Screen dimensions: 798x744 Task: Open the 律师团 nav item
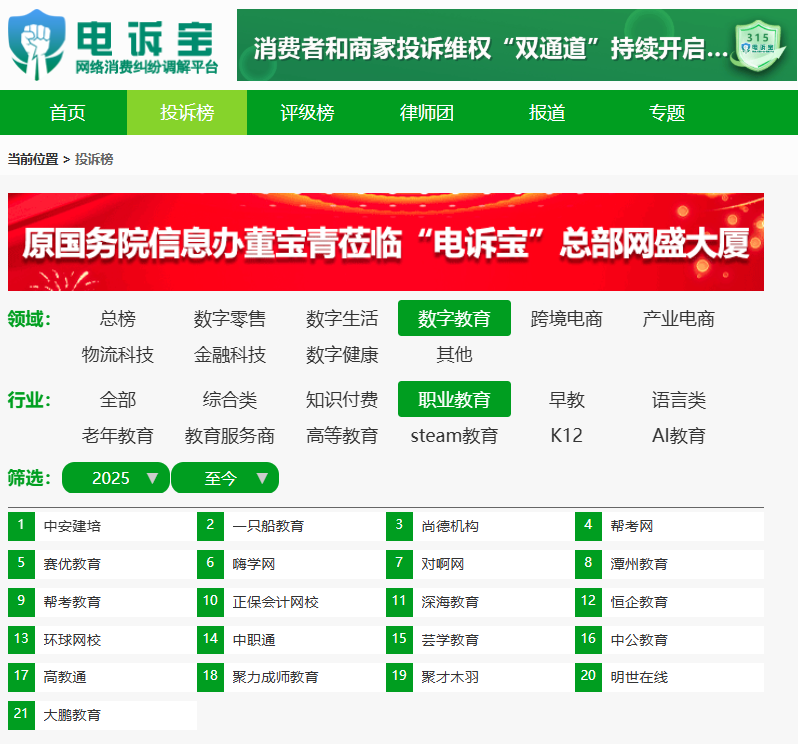[x=426, y=112]
